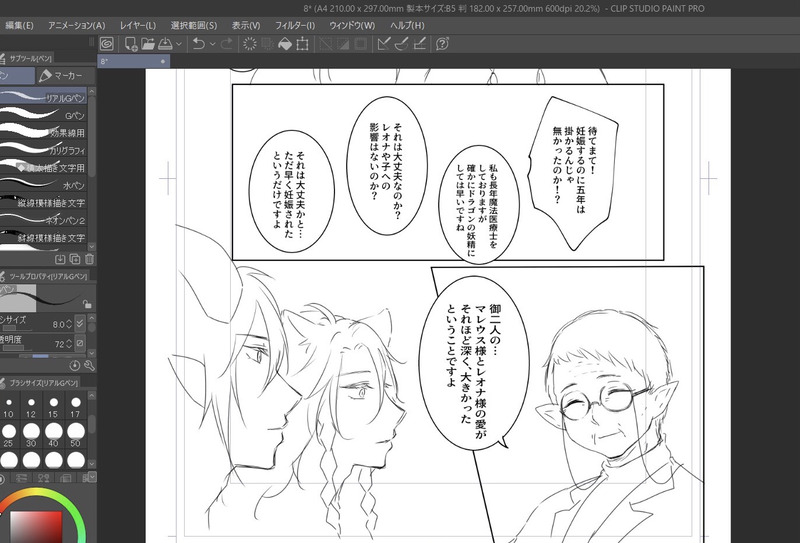800x543 pixels.
Task: Click the import sub tool material icon
Action: coord(60,259)
